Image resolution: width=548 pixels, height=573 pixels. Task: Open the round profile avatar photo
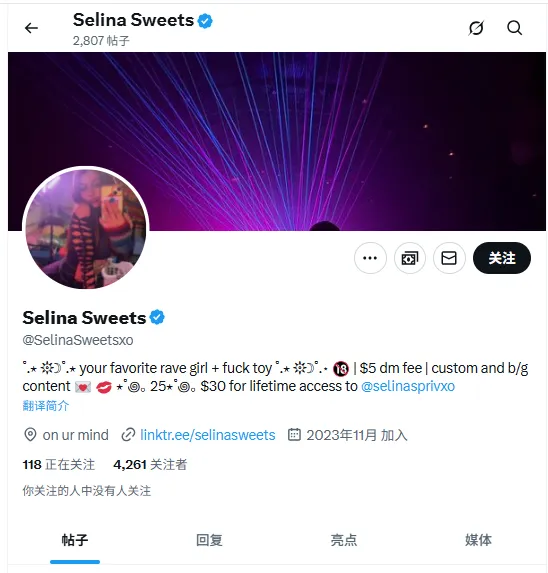click(x=86, y=229)
